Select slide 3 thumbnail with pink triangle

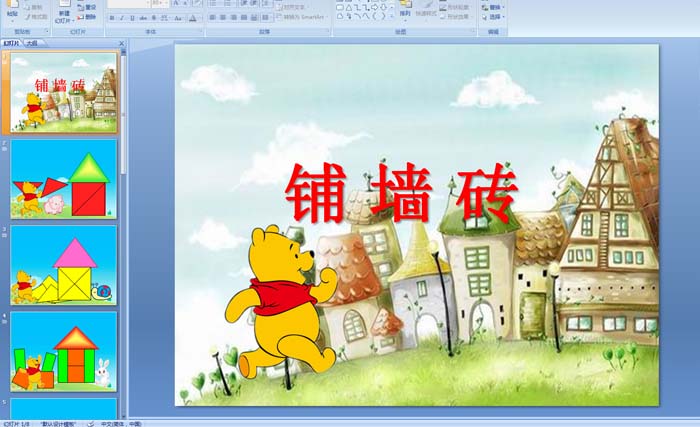pyautogui.click(x=64, y=264)
